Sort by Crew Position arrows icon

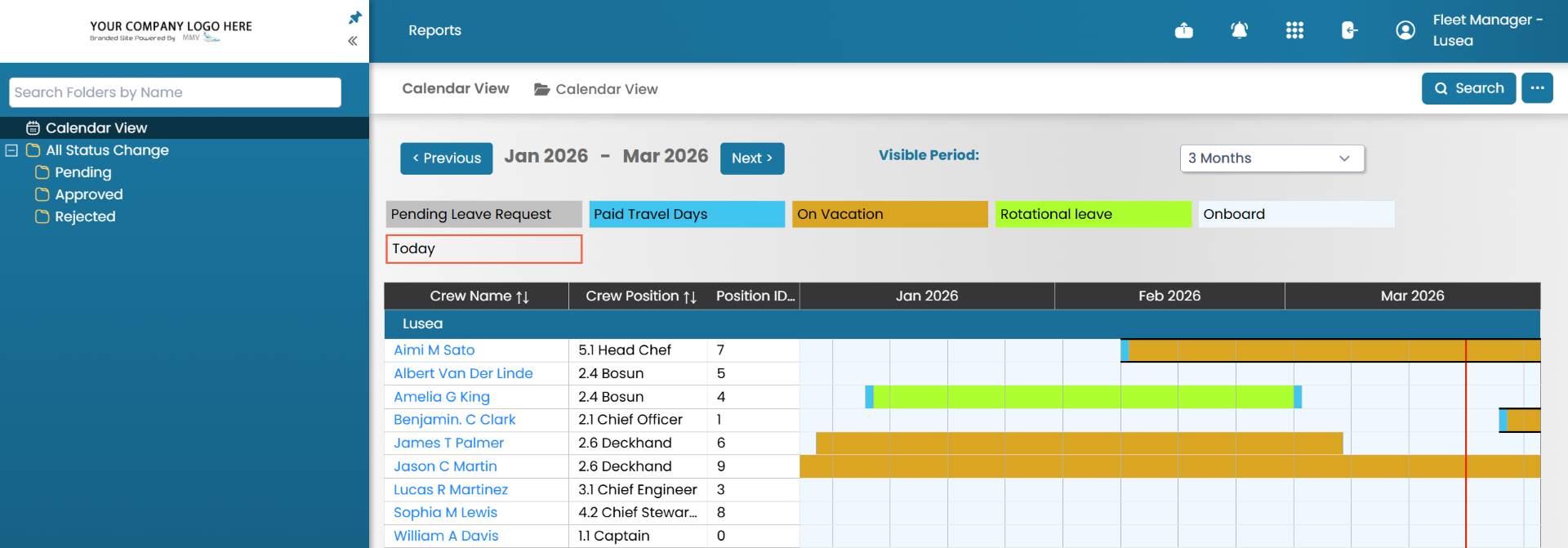pyautogui.click(x=690, y=296)
